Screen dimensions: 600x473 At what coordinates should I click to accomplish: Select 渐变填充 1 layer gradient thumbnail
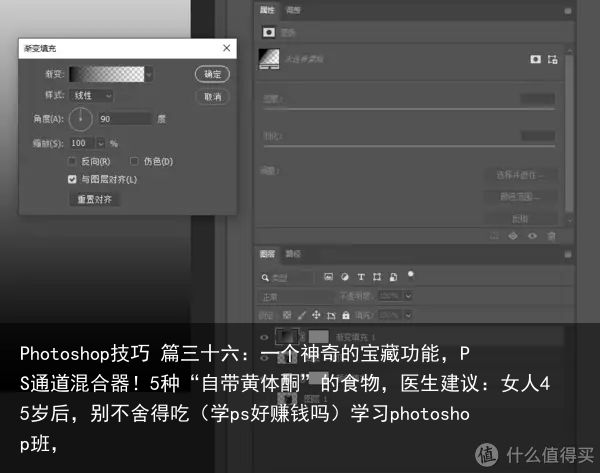coord(287,337)
